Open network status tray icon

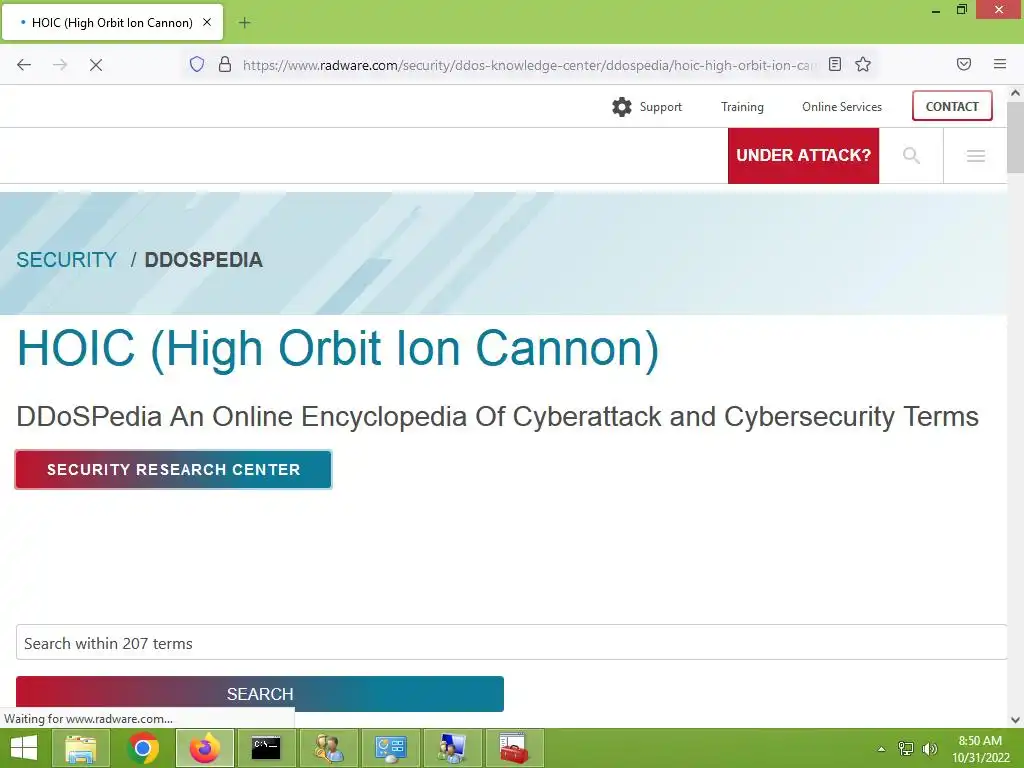tap(906, 748)
